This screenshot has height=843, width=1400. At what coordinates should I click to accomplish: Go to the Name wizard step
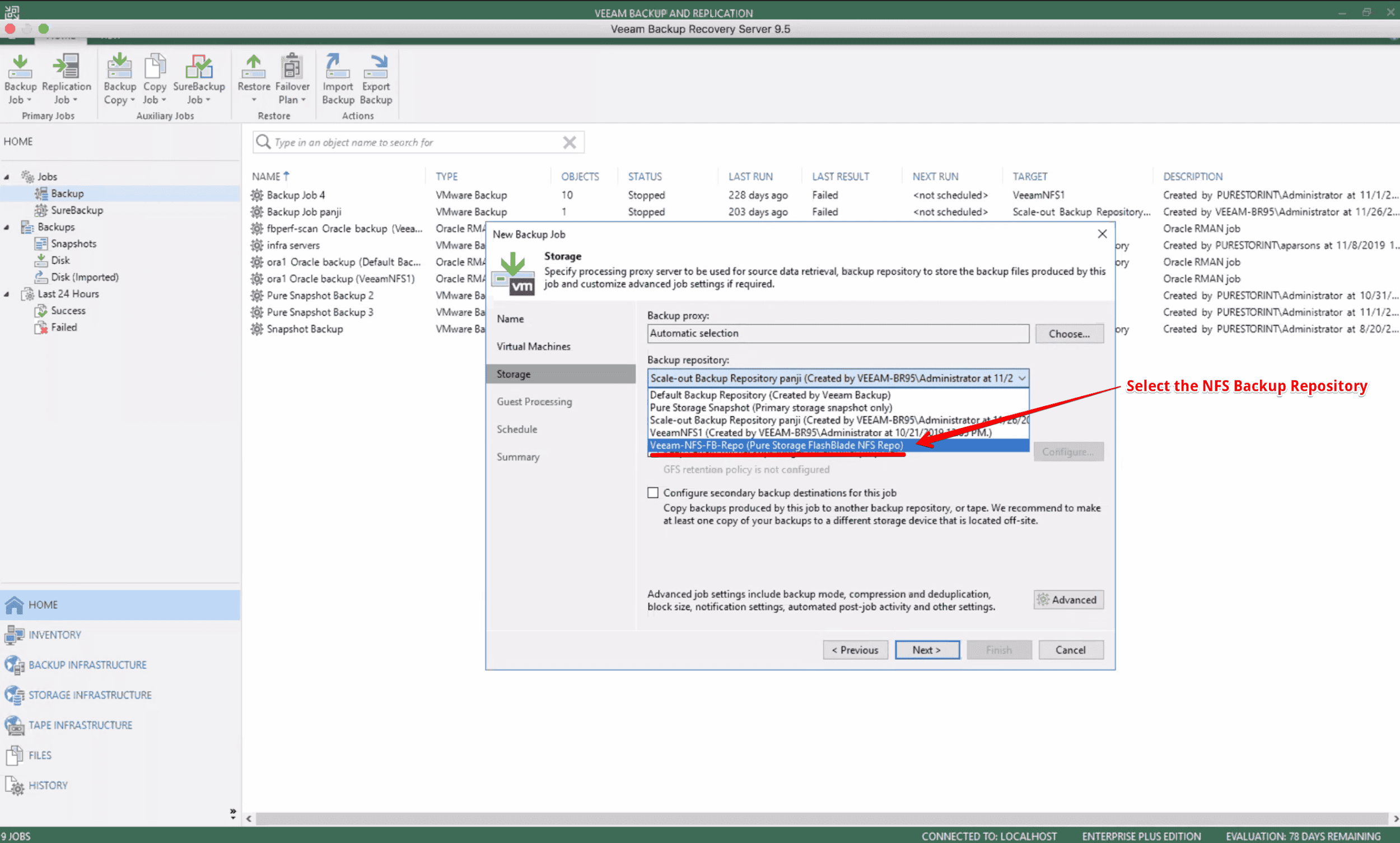[x=510, y=319]
